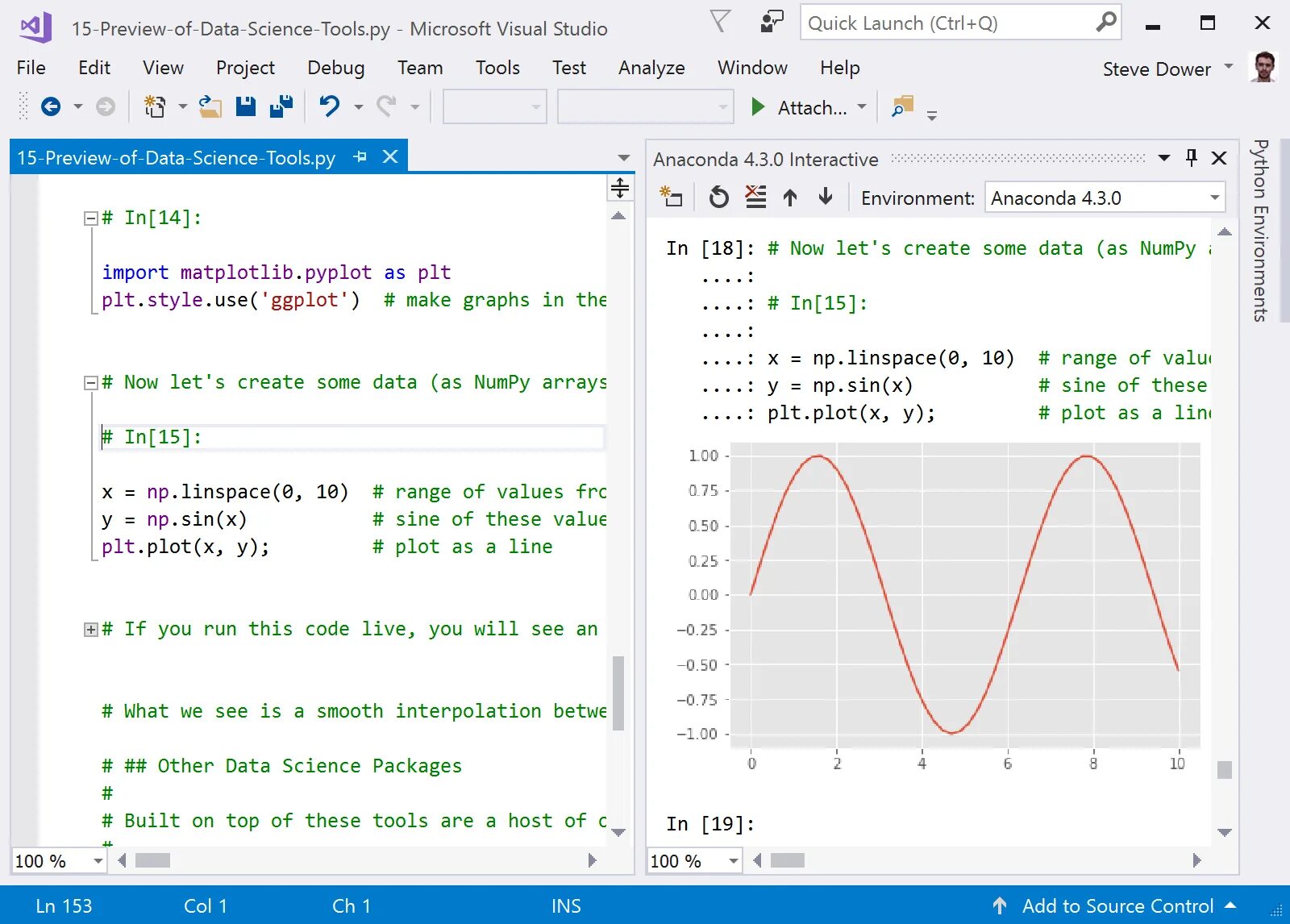Click the Attach... start button

pos(799,106)
